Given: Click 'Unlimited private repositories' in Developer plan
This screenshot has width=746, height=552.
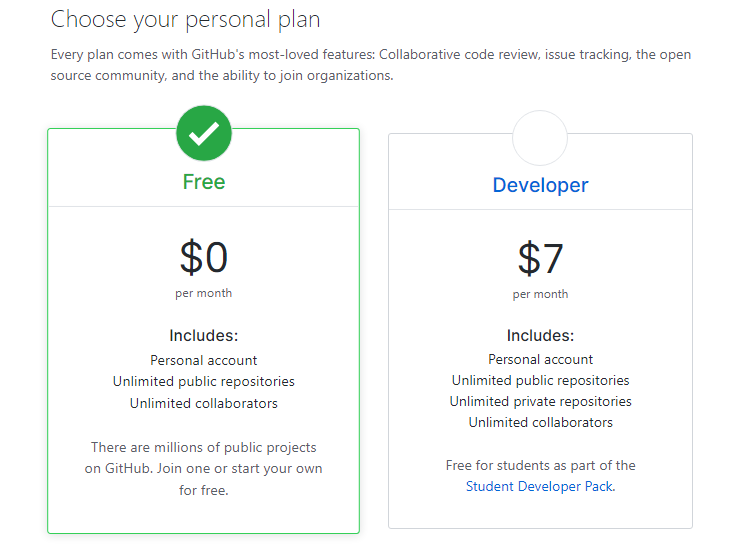Looking at the screenshot, I should point(540,402).
